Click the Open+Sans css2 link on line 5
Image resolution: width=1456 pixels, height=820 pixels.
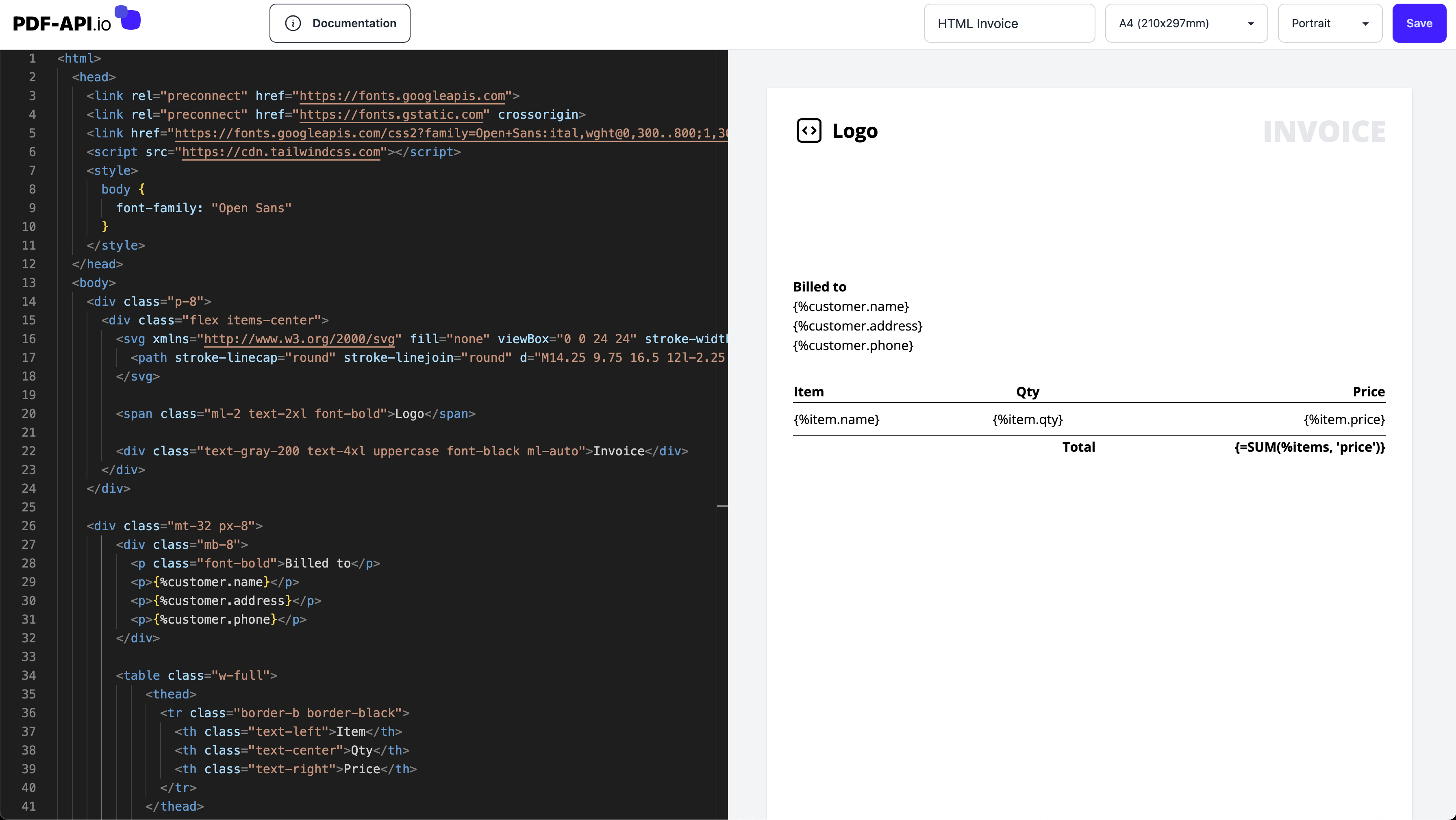coord(451,133)
